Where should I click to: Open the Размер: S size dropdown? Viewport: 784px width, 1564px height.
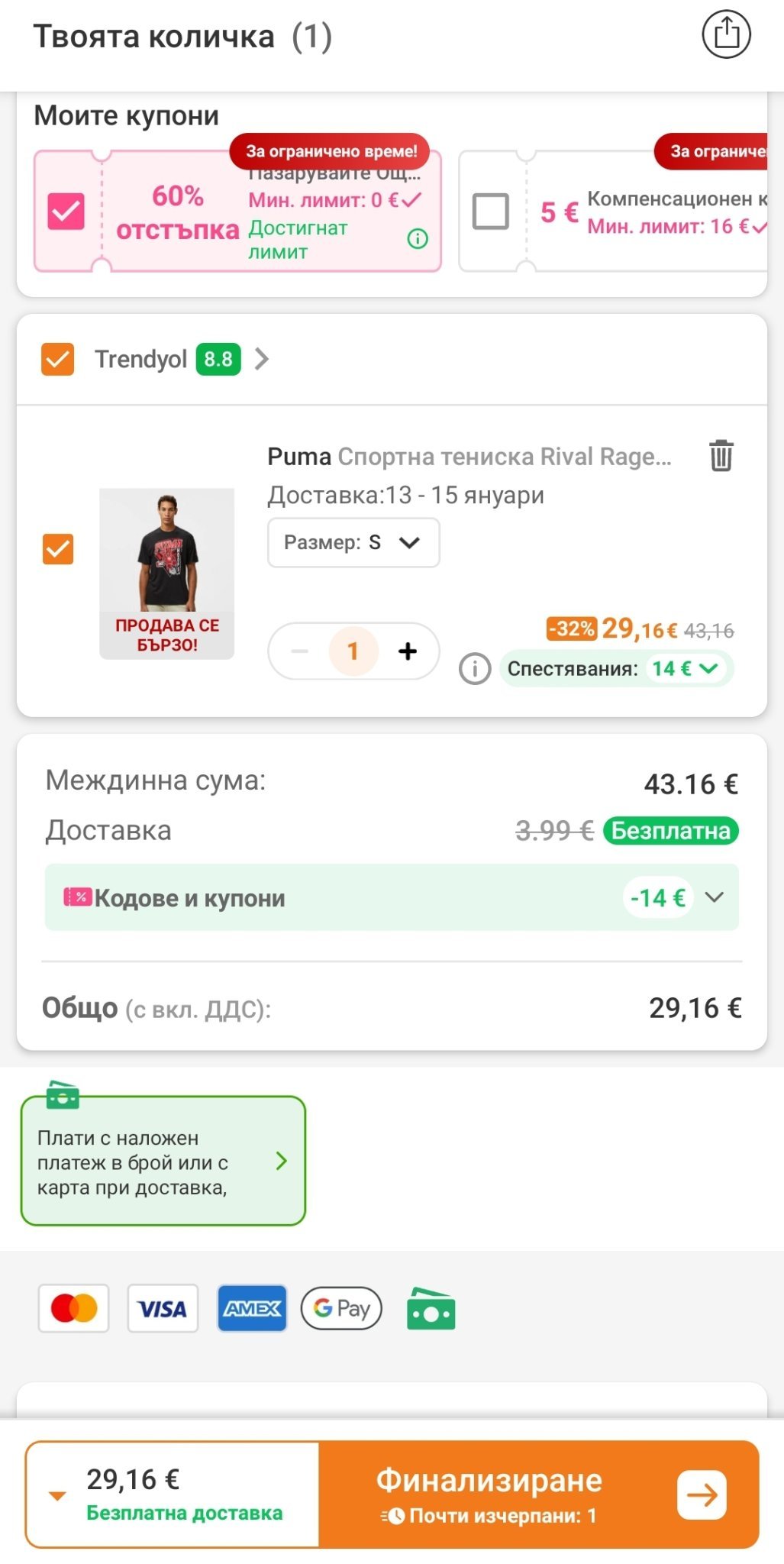point(353,543)
